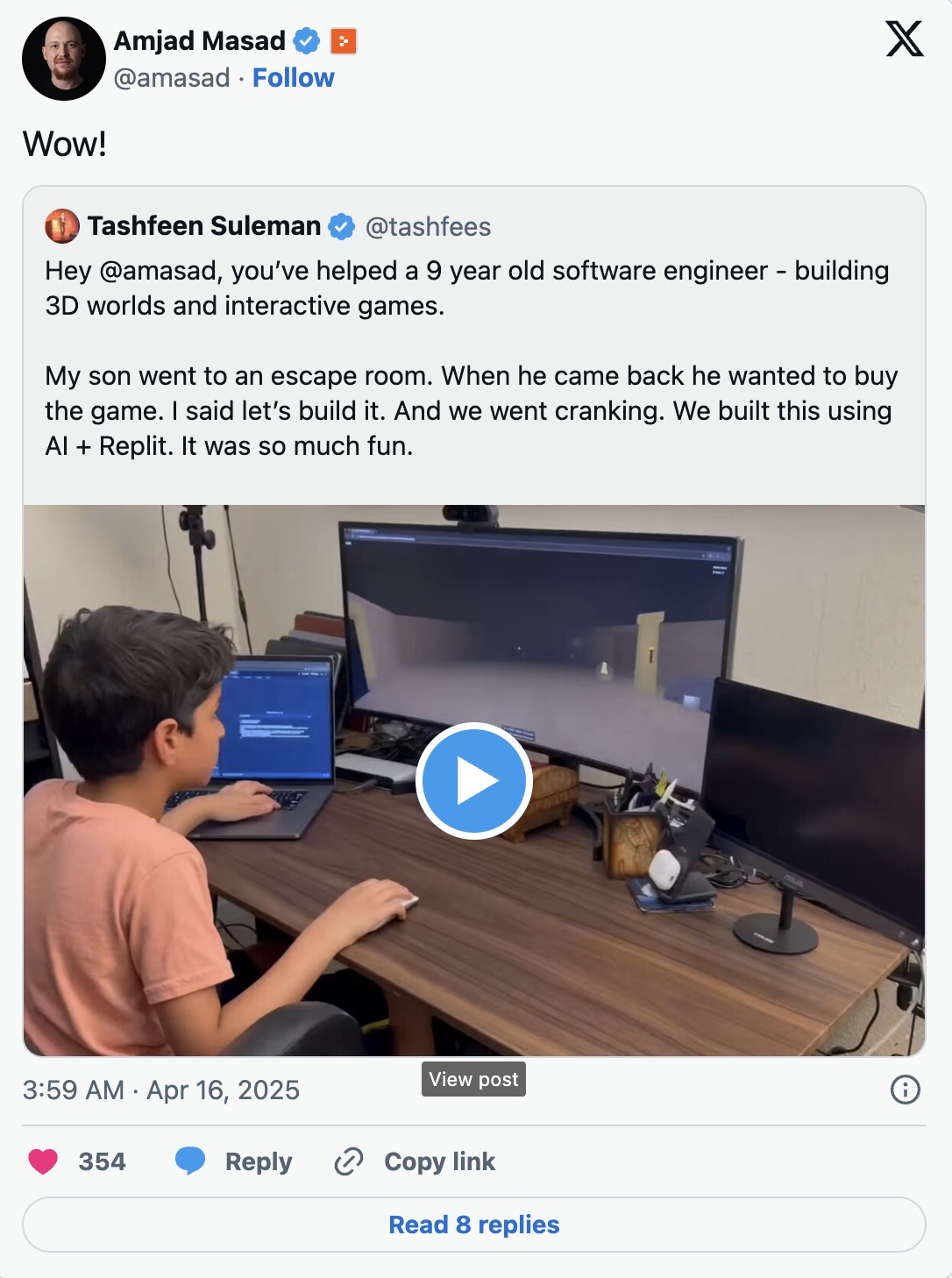This screenshot has width=952, height=1278.
Task: Click Tashfeen Suleman's verified checkmark badge
Action: (x=341, y=227)
